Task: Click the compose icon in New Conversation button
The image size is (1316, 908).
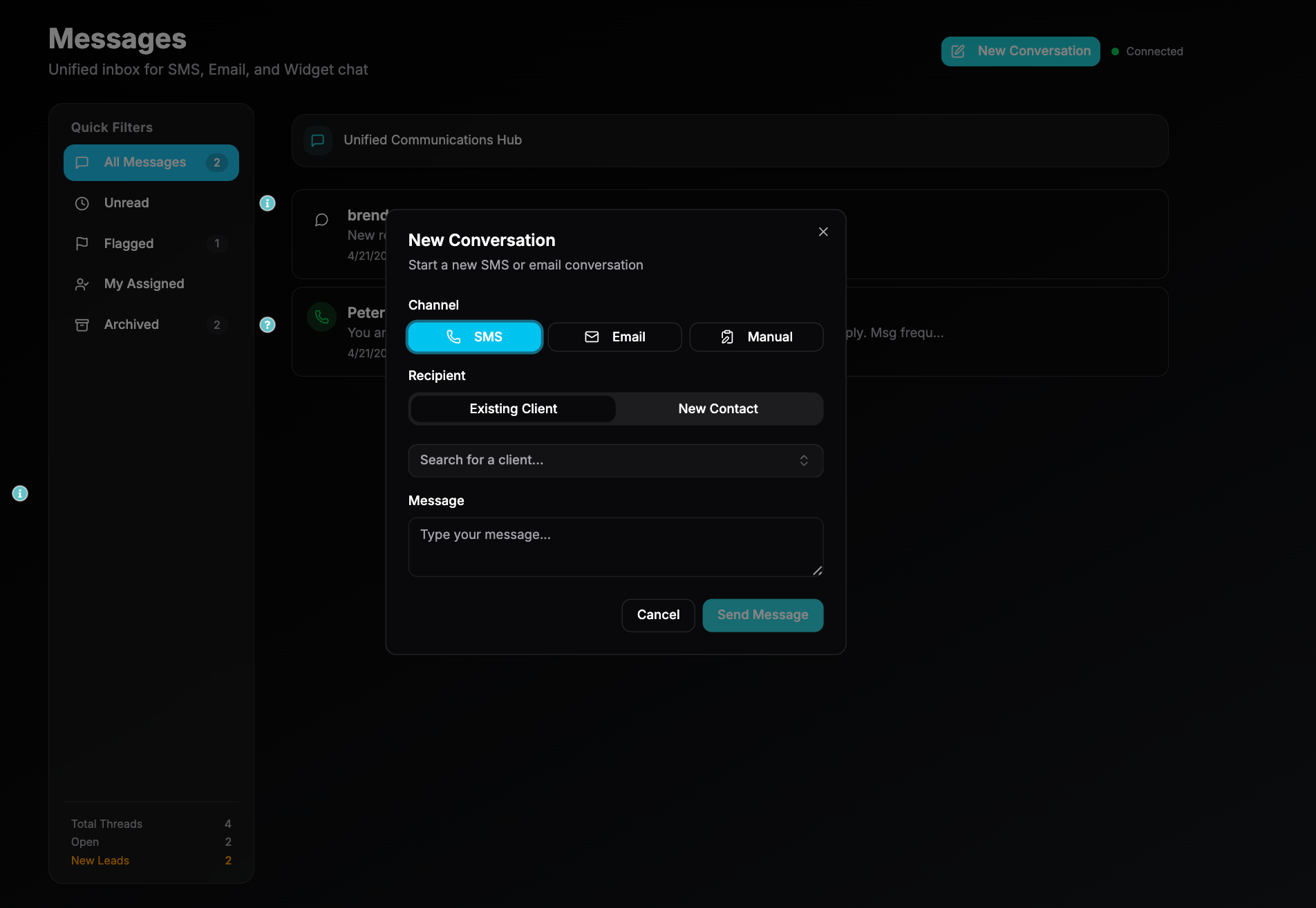Action: pos(958,51)
